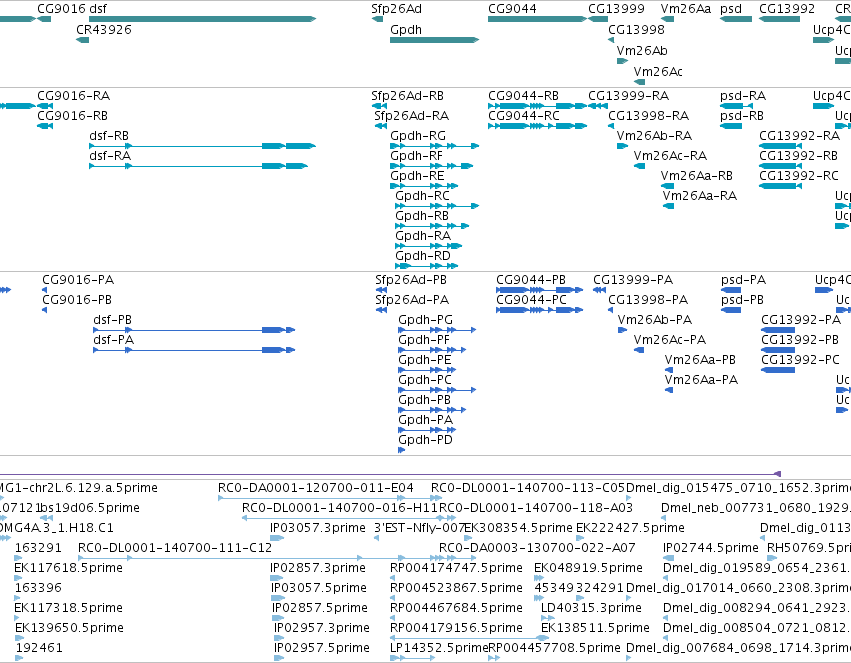Click the dsf-RA transcript label
The height and width of the screenshot is (663, 851).
110,156
